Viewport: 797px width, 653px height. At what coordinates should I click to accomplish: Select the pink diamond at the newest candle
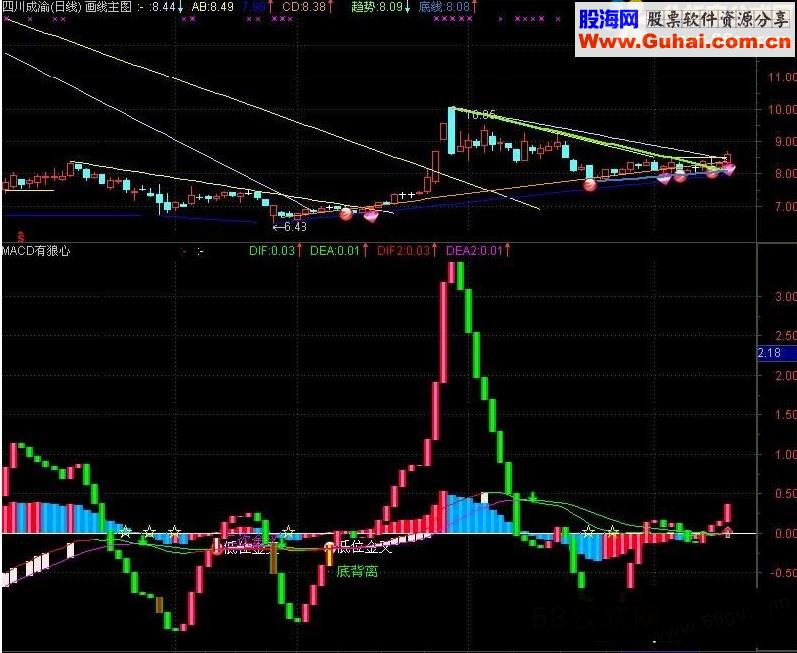729,169
